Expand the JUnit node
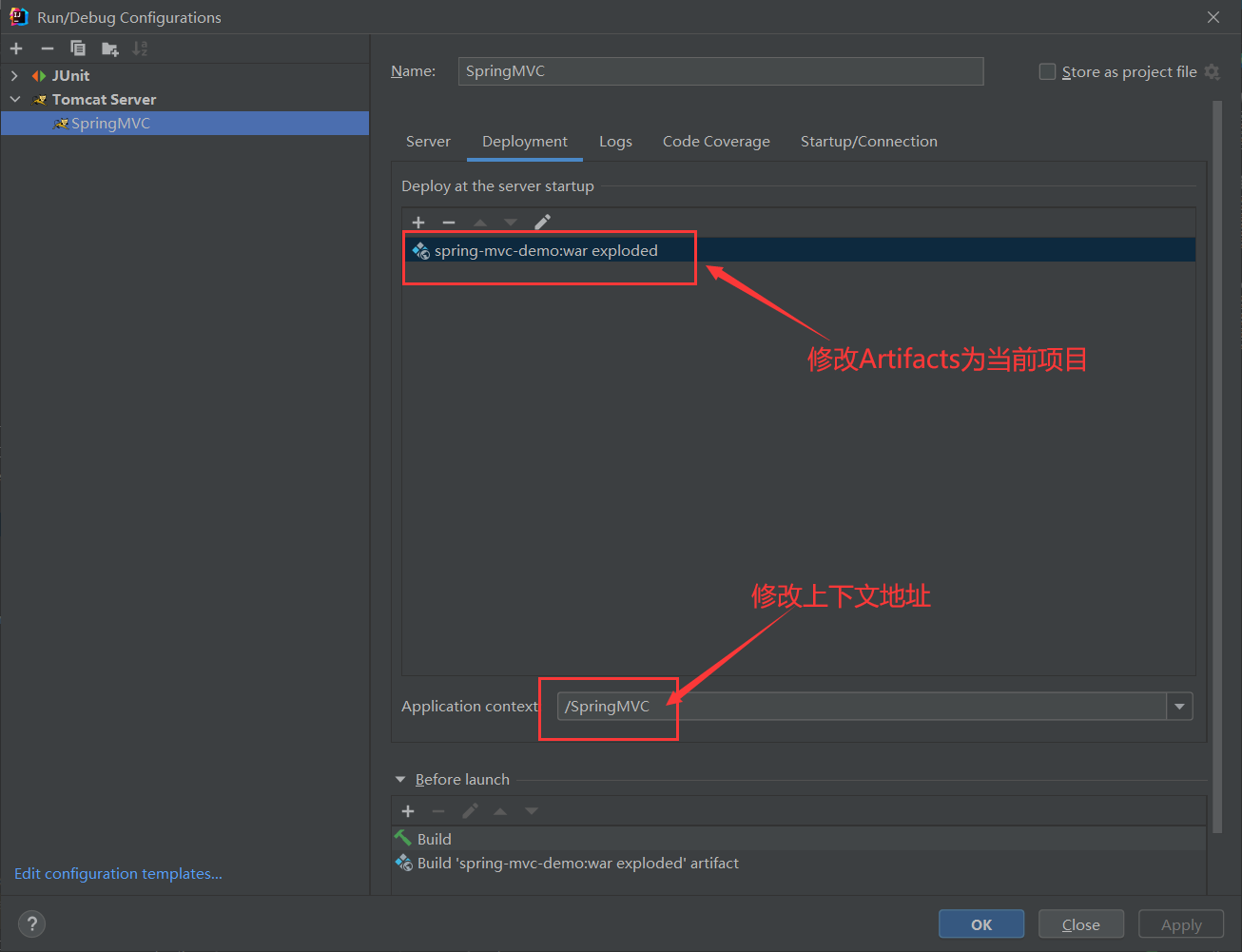Viewport: 1242px width, 952px height. point(14,76)
